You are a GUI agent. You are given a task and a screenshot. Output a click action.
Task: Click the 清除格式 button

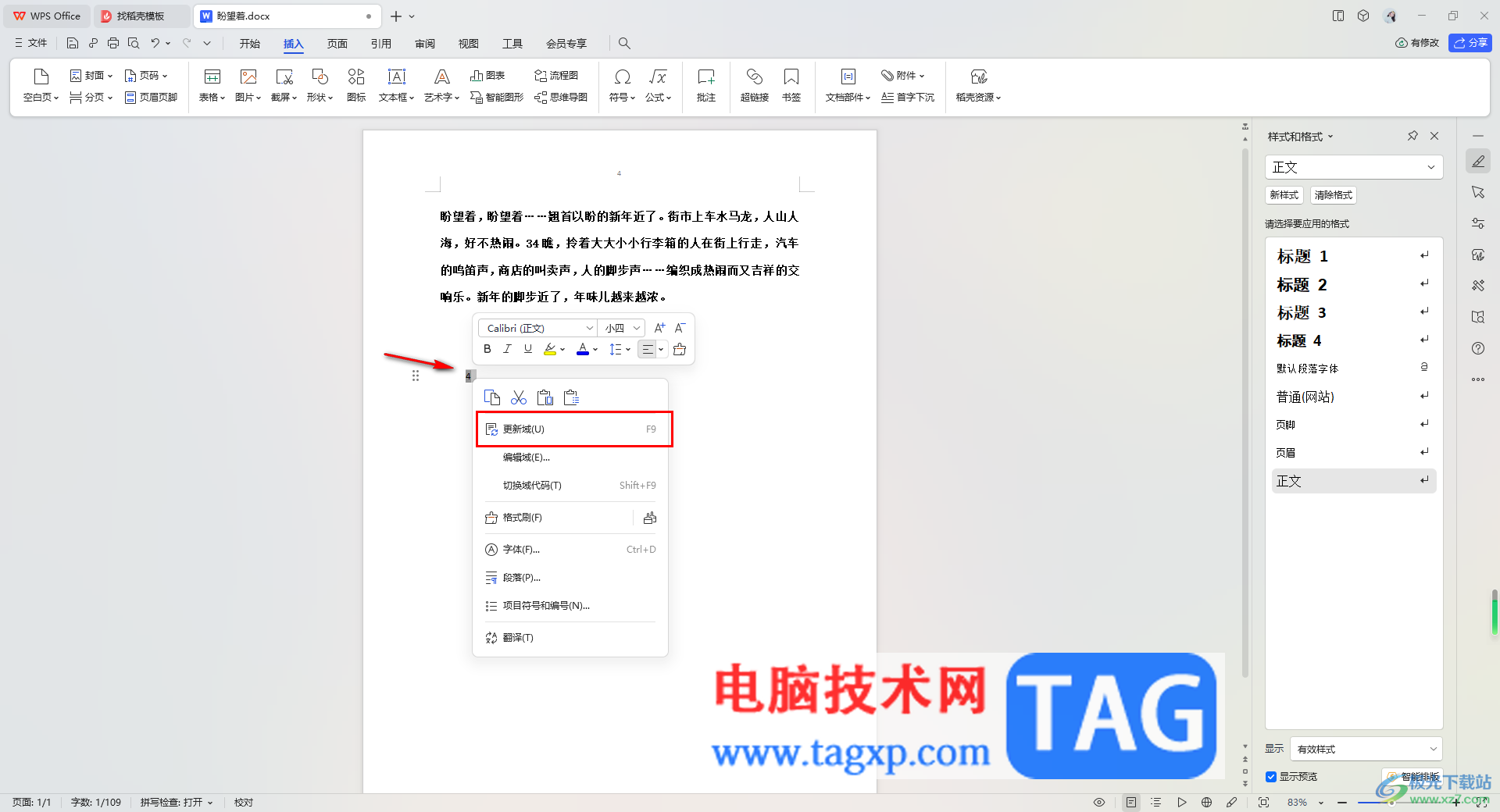point(1334,195)
